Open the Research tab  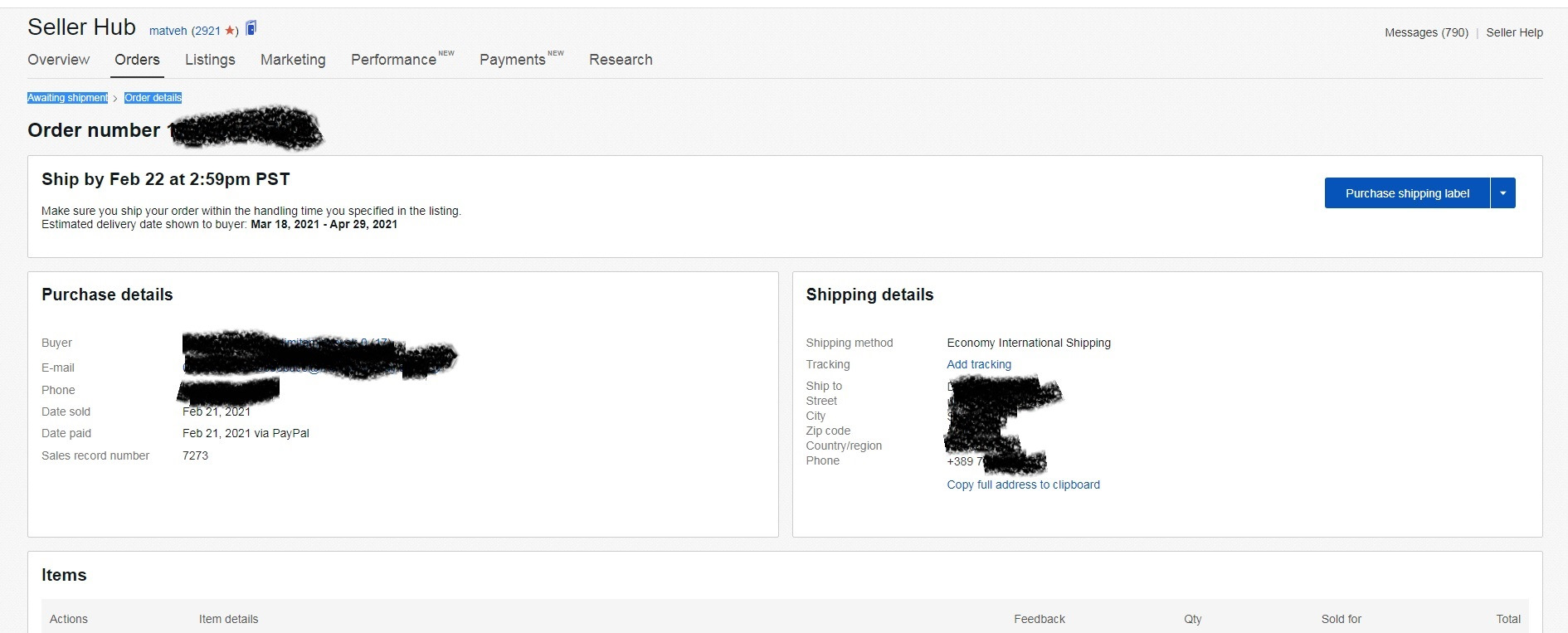(x=621, y=60)
